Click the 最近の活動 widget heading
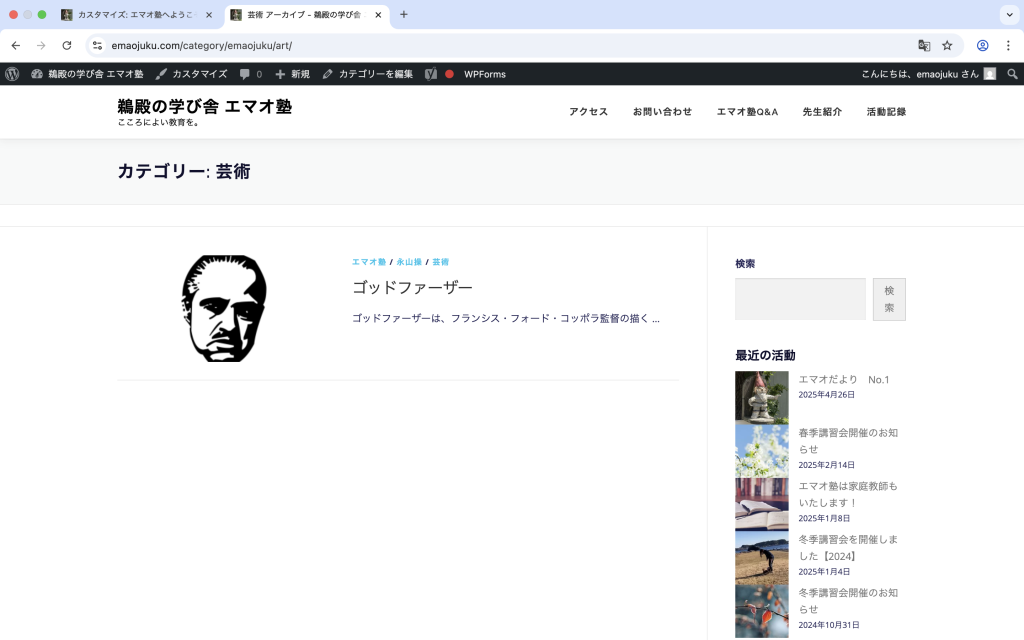Screen dimensions: 1024x640 pyautogui.click(x=765, y=355)
